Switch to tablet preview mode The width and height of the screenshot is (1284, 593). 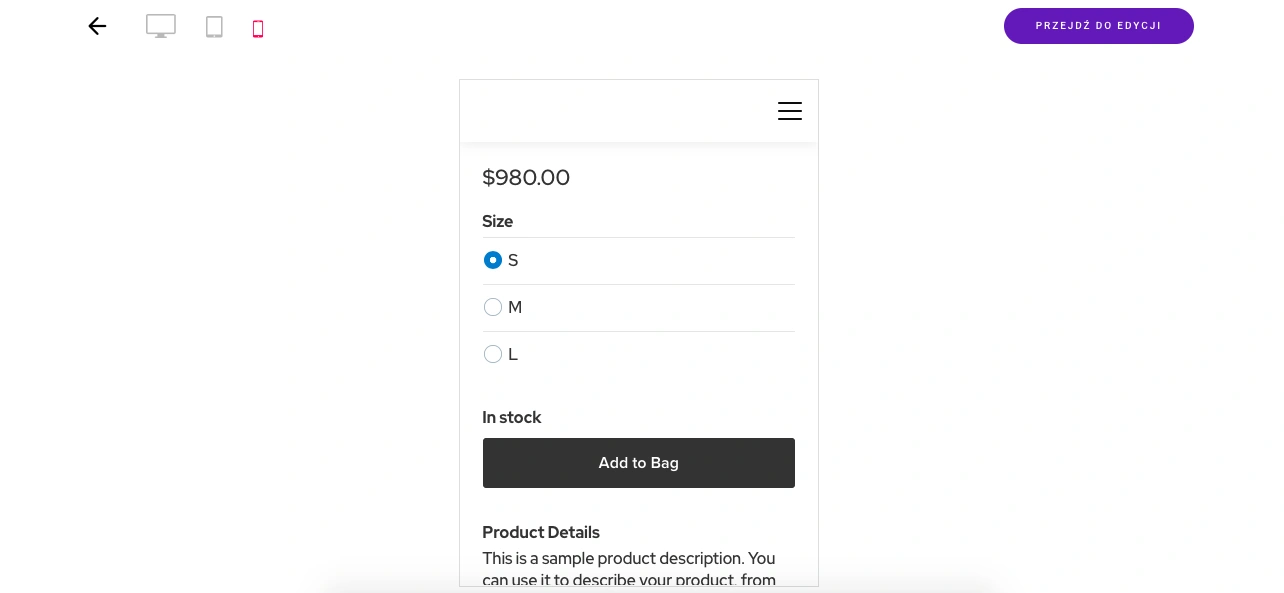tap(214, 27)
